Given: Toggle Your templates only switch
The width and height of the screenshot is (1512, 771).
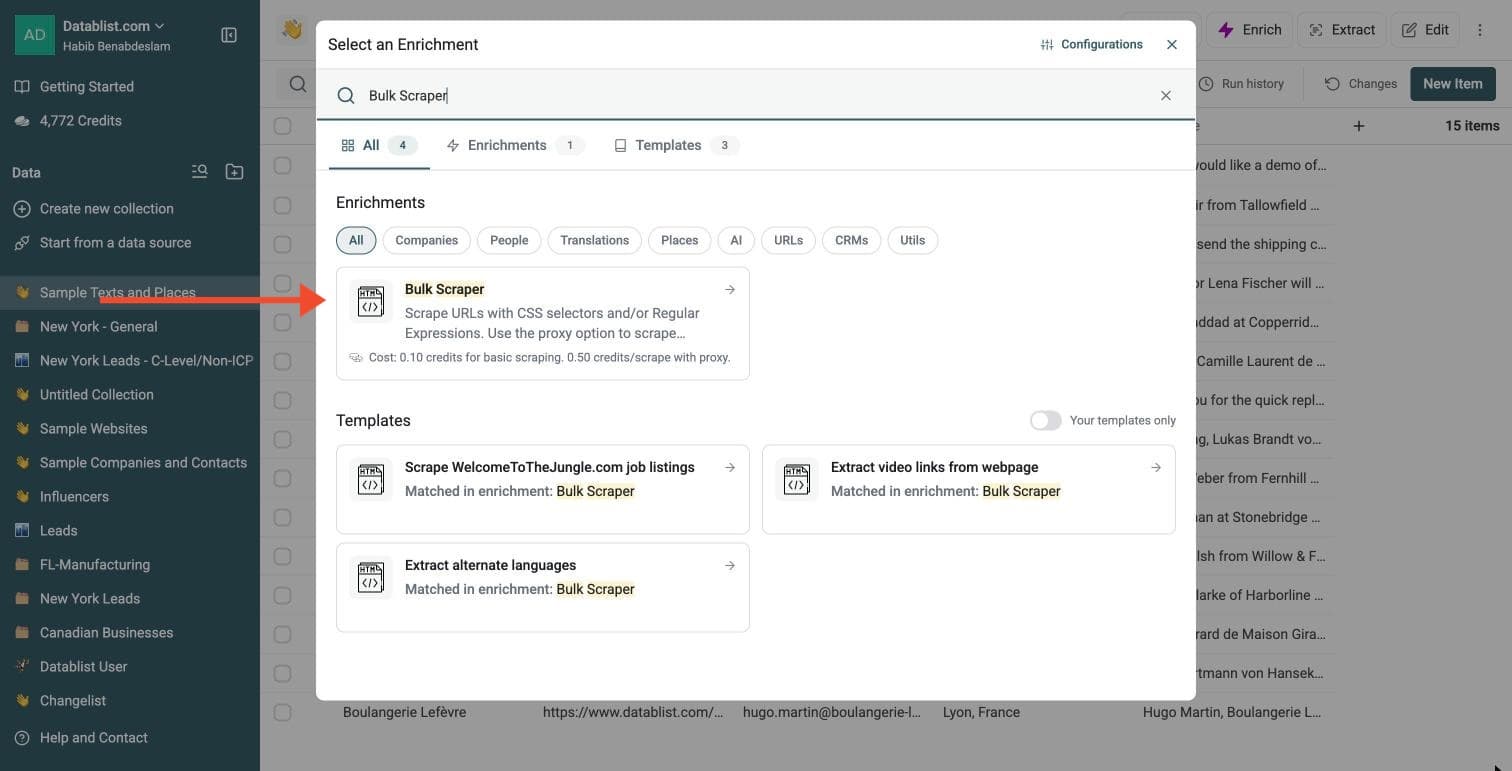Looking at the screenshot, I should point(1046,420).
